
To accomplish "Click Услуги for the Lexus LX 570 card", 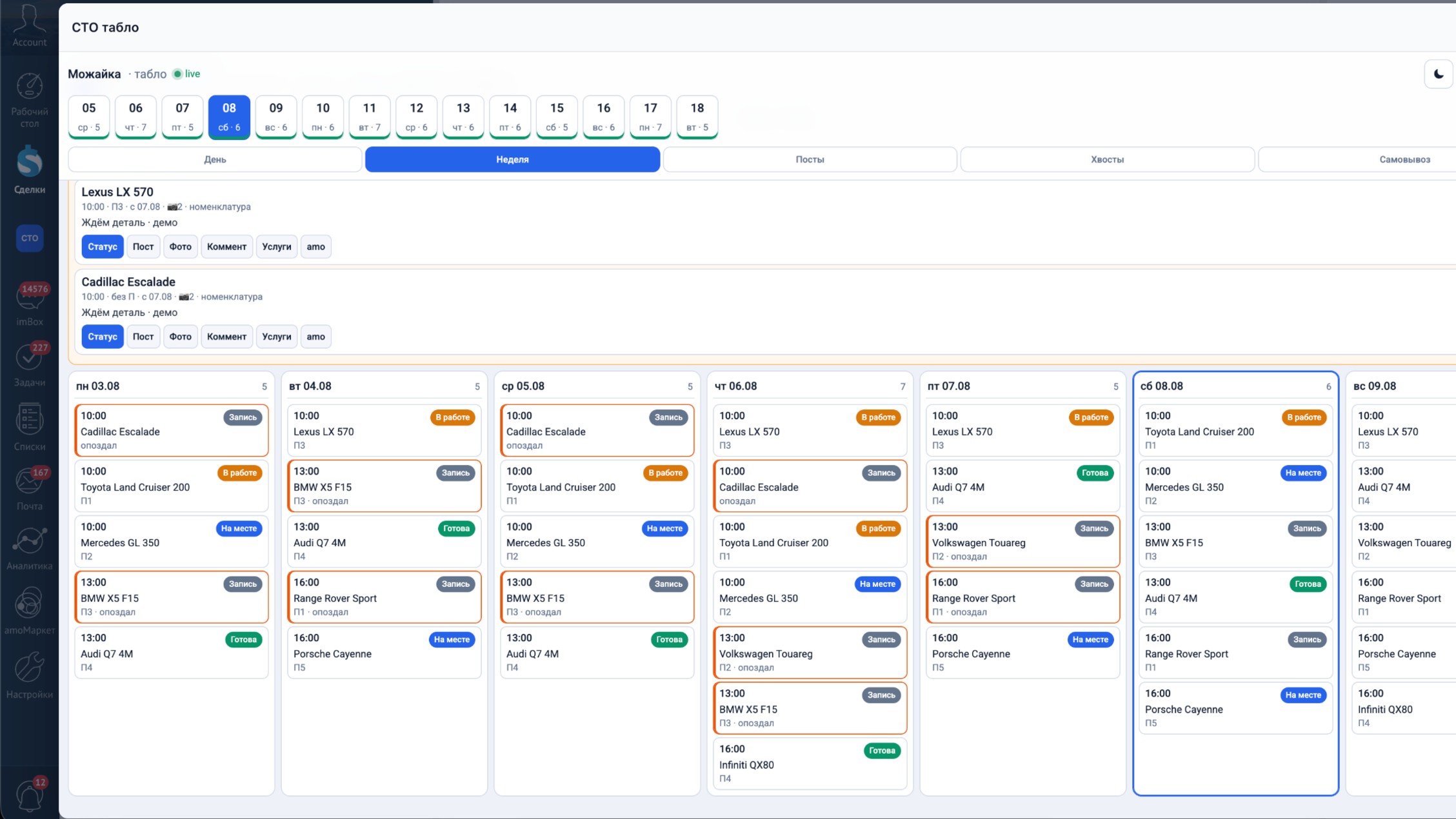I will 277,246.
